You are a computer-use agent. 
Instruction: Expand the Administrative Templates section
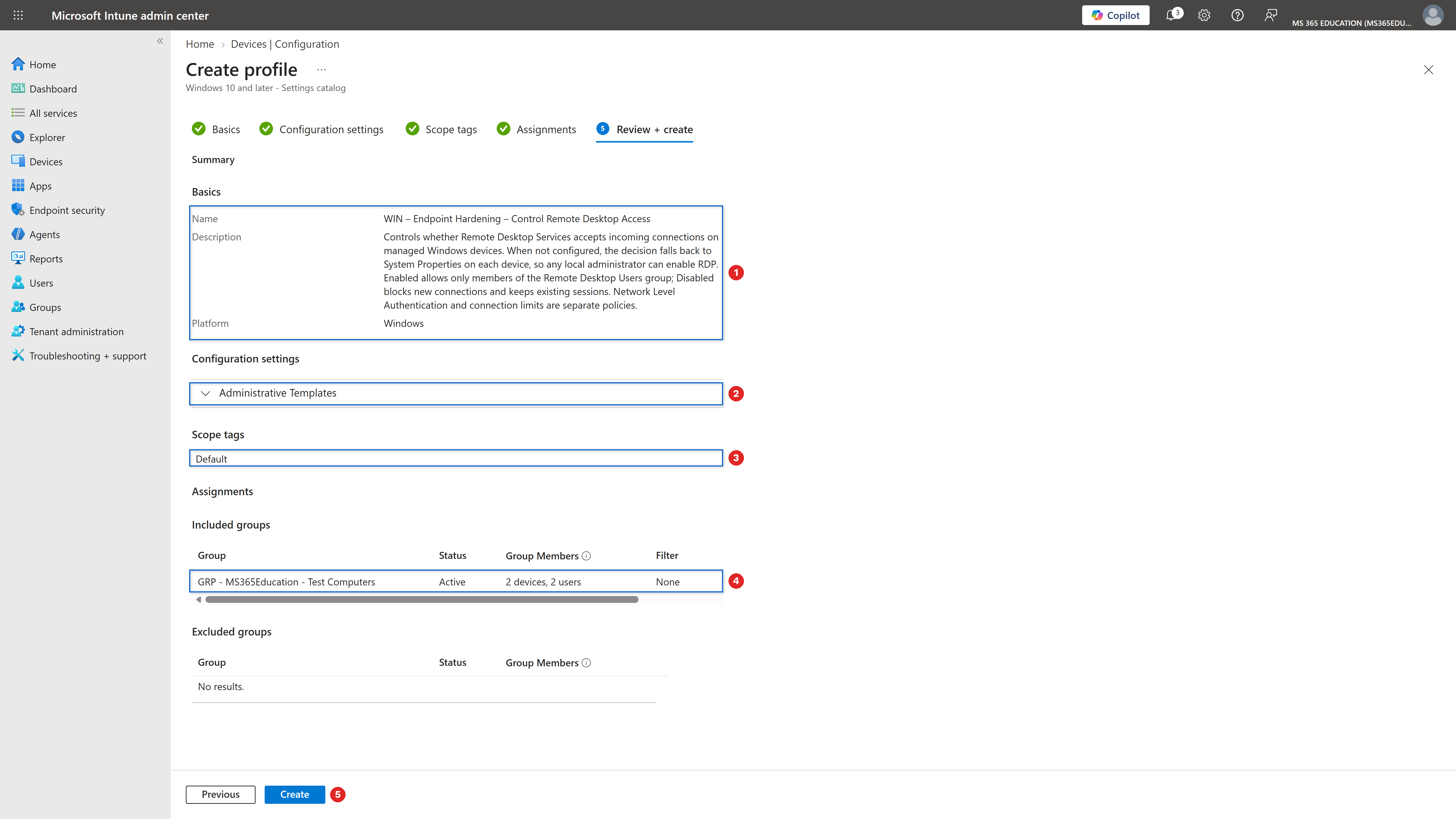tap(456, 393)
